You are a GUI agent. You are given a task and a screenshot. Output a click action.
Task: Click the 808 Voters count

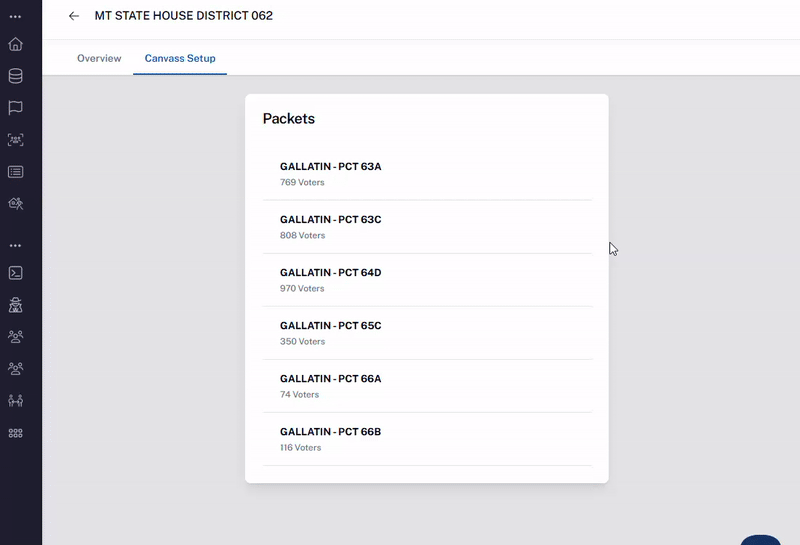point(303,235)
